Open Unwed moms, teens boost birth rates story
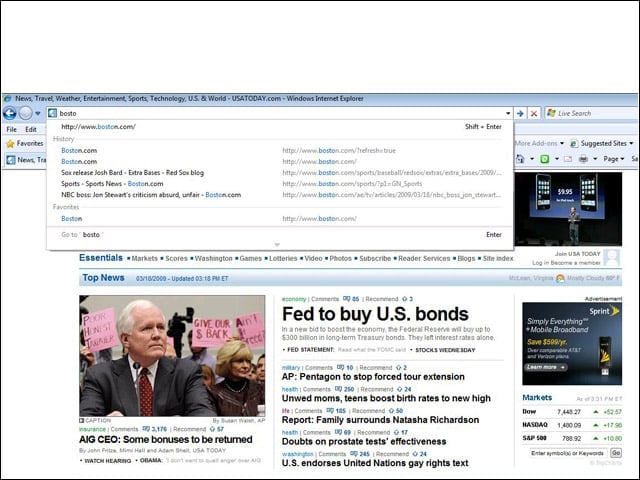This screenshot has width=640, height=480. [386, 398]
